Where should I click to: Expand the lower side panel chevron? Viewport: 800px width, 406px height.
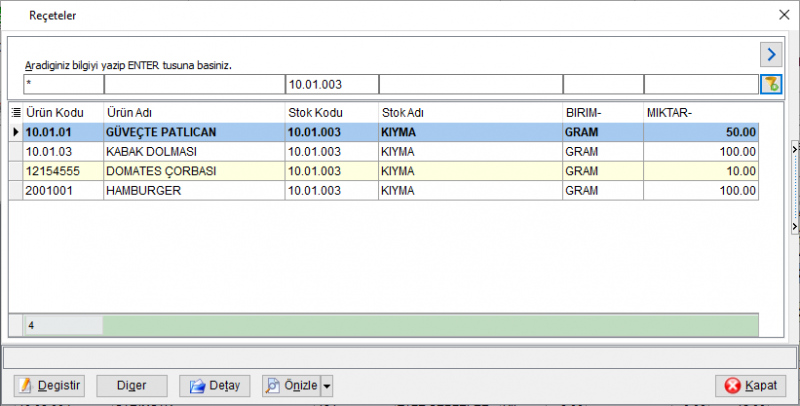point(795,225)
